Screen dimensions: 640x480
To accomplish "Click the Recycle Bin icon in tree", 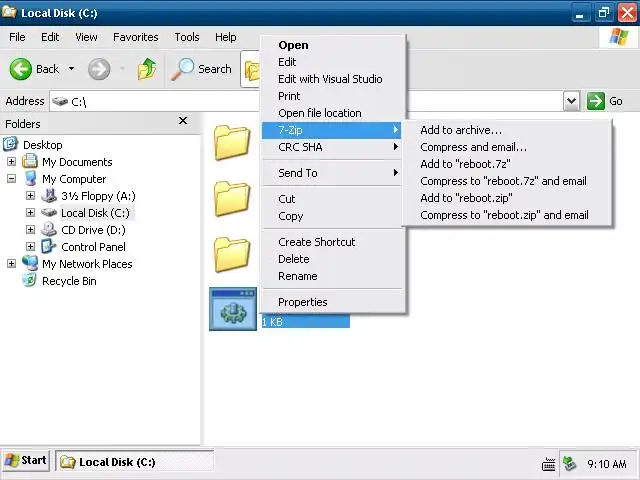I will (30, 280).
